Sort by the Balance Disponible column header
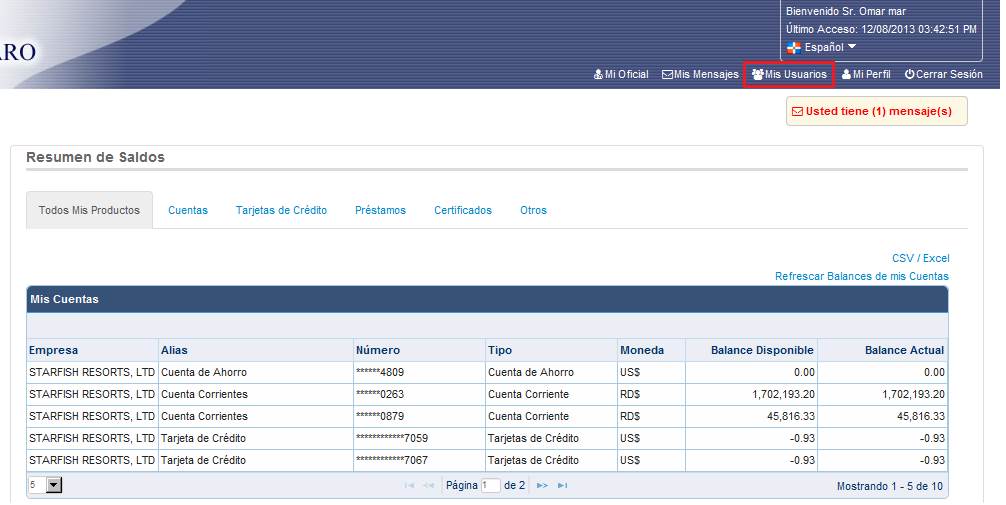The height and width of the screenshot is (505, 1006). [x=762, y=350]
